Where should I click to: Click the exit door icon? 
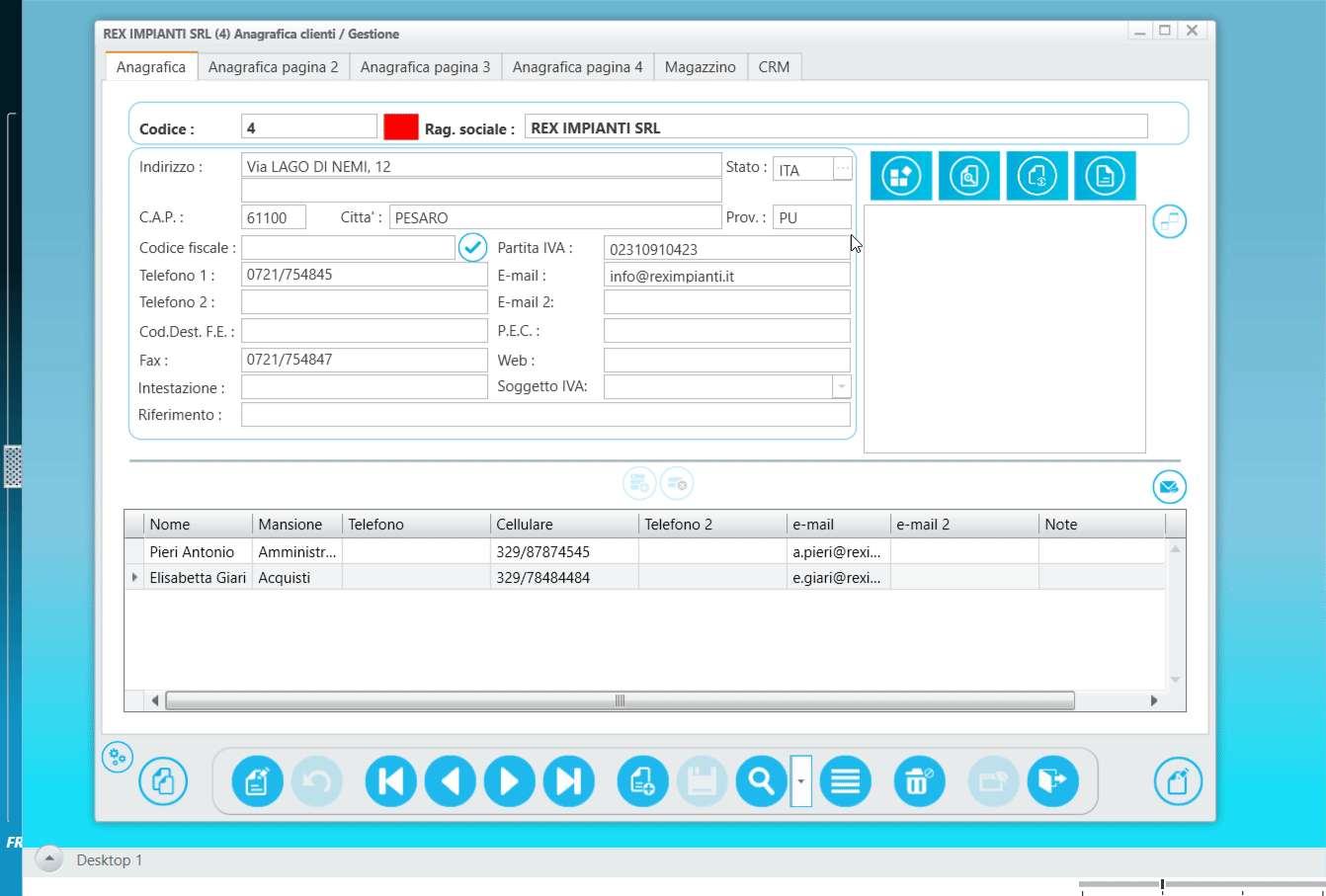(x=1053, y=781)
